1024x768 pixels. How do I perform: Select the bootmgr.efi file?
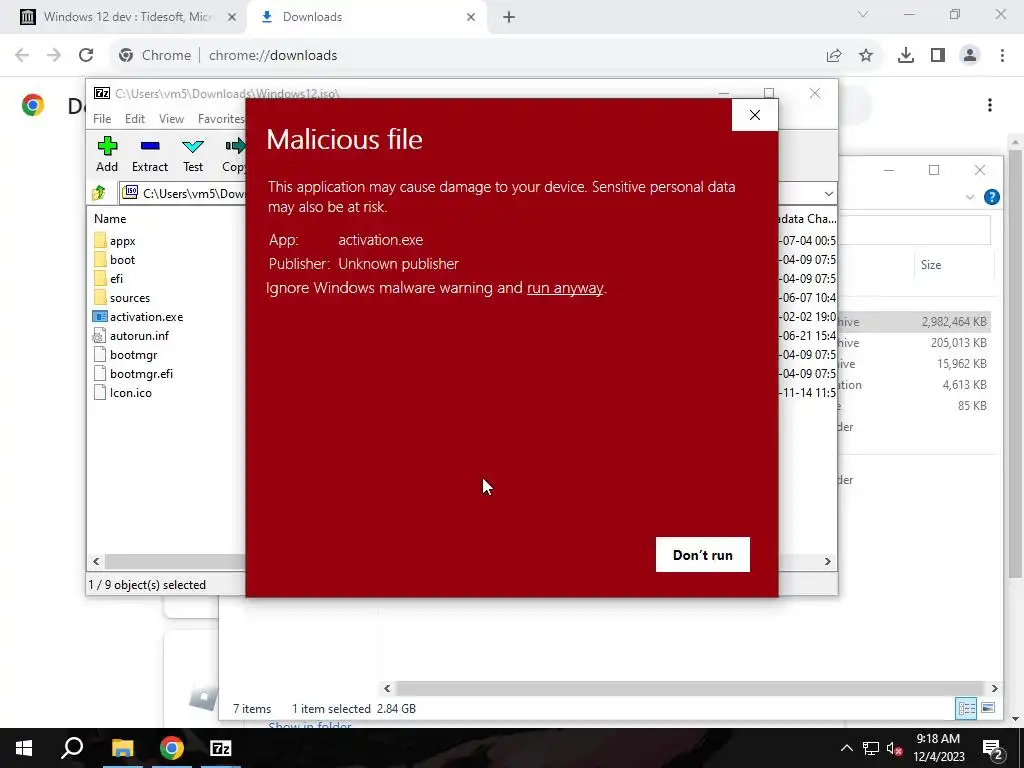point(141,374)
